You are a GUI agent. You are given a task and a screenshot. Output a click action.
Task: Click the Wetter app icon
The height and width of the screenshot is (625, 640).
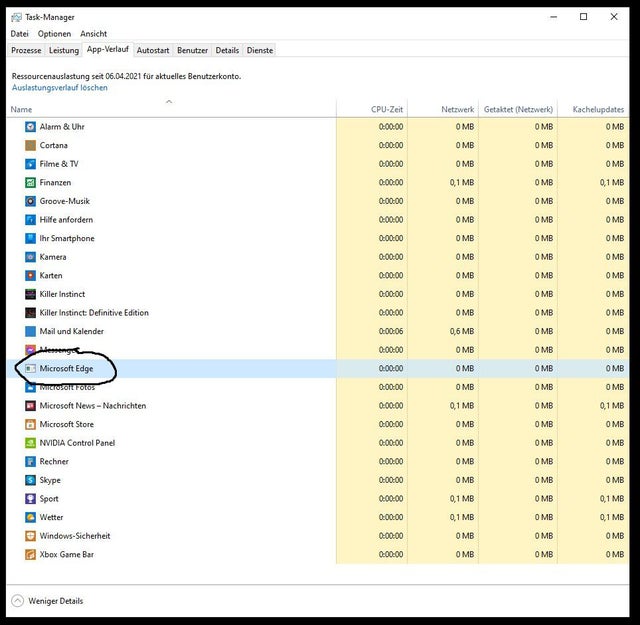tap(30, 517)
